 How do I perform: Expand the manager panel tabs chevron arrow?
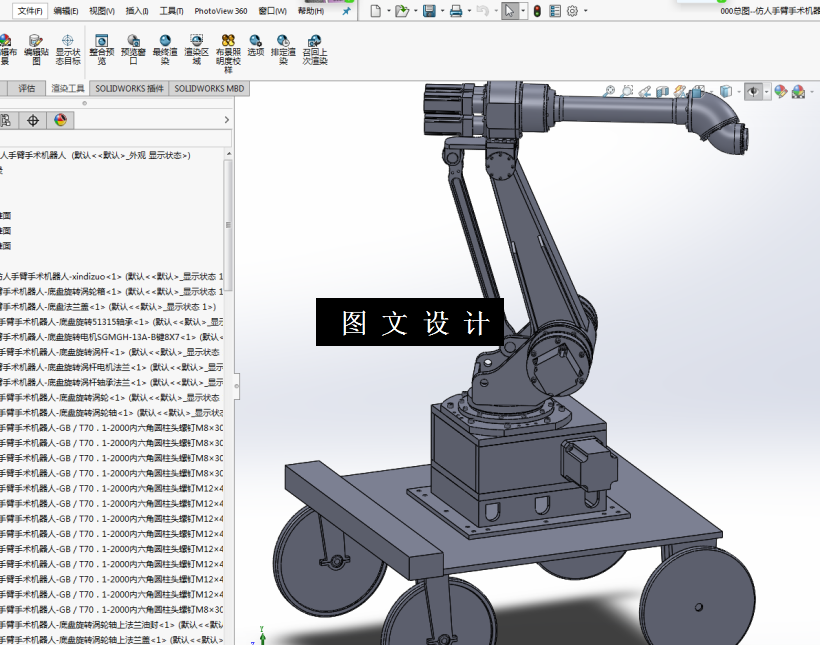click(226, 120)
